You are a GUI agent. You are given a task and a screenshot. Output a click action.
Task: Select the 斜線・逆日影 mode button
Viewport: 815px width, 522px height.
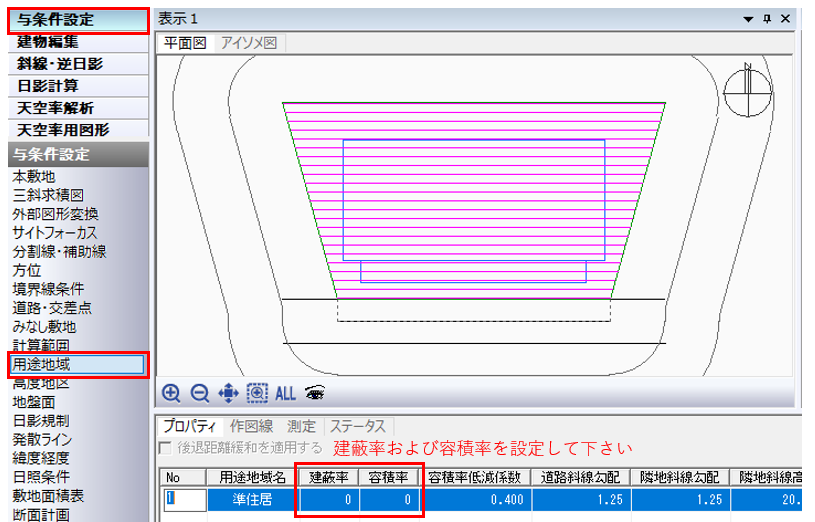pyautogui.click(x=78, y=64)
